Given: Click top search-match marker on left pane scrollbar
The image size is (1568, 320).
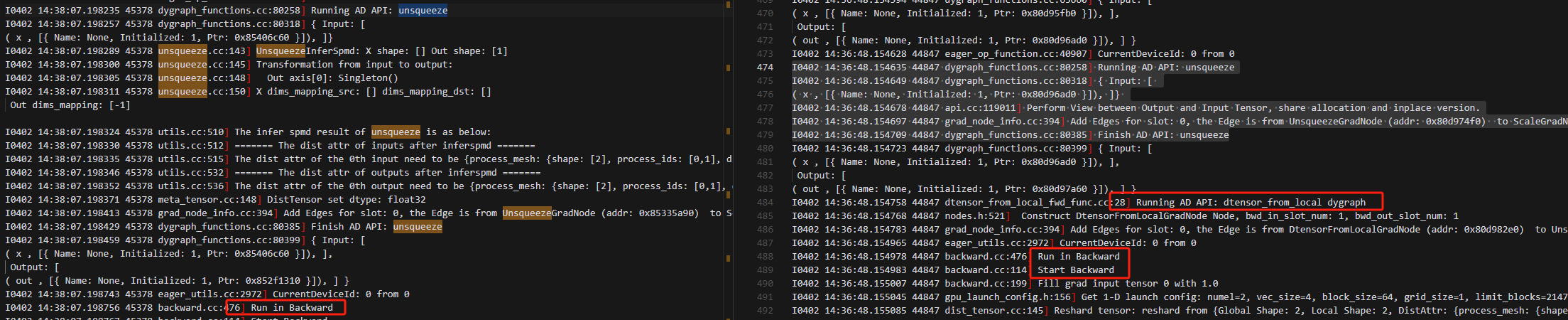Looking at the screenshot, I should point(729,4).
